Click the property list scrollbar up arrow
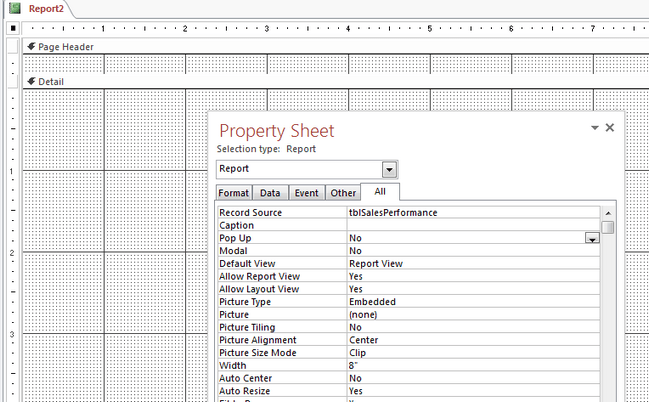The height and width of the screenshot is (402, 649). click(608, 213)
